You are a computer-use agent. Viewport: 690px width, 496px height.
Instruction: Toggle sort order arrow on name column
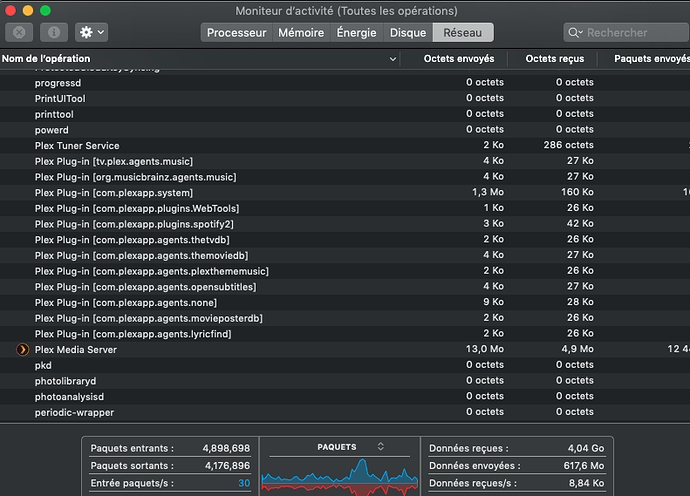(x=393, y=59)
